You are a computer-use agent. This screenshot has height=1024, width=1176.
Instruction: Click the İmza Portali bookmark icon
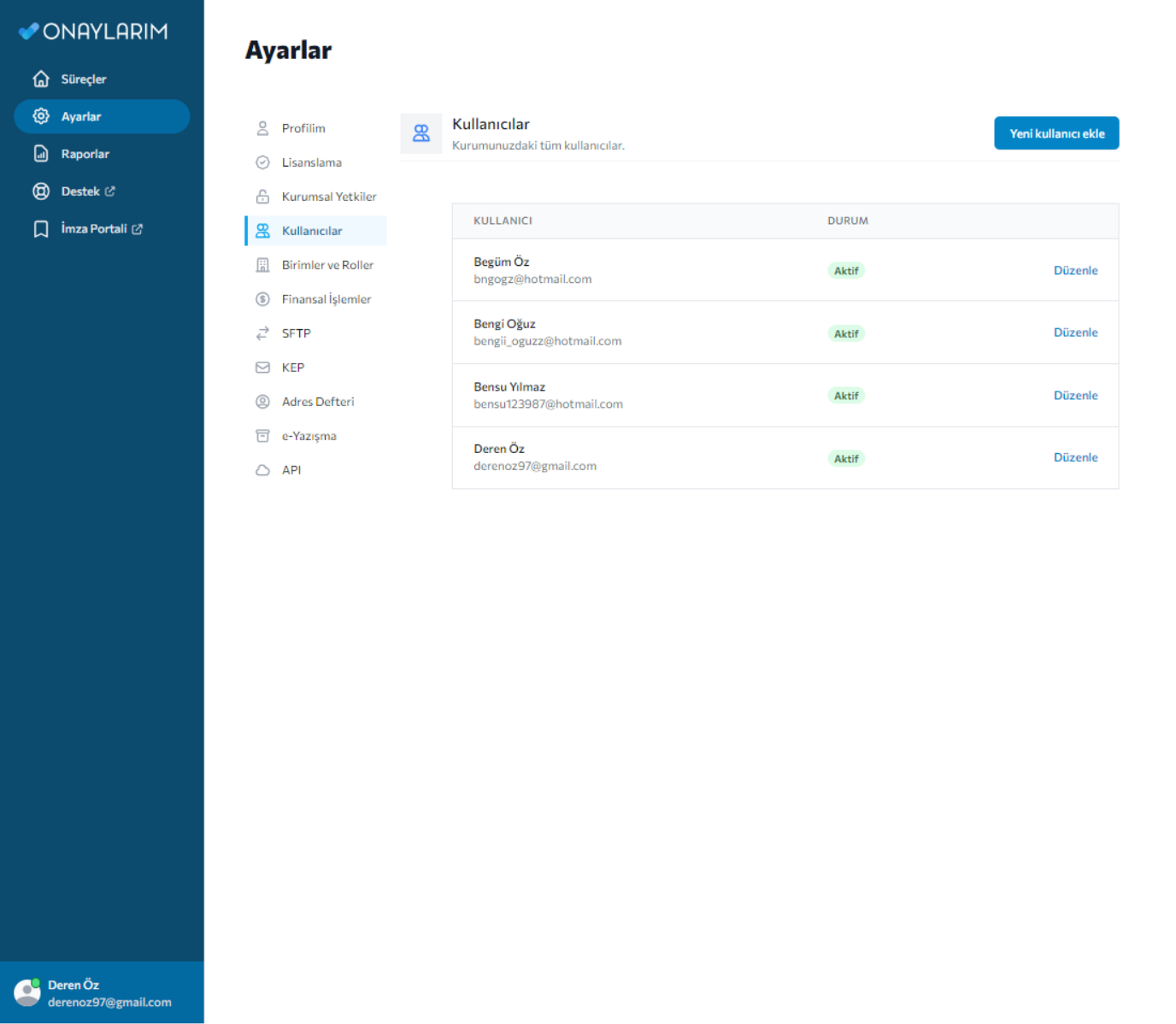tap(41, 229)
